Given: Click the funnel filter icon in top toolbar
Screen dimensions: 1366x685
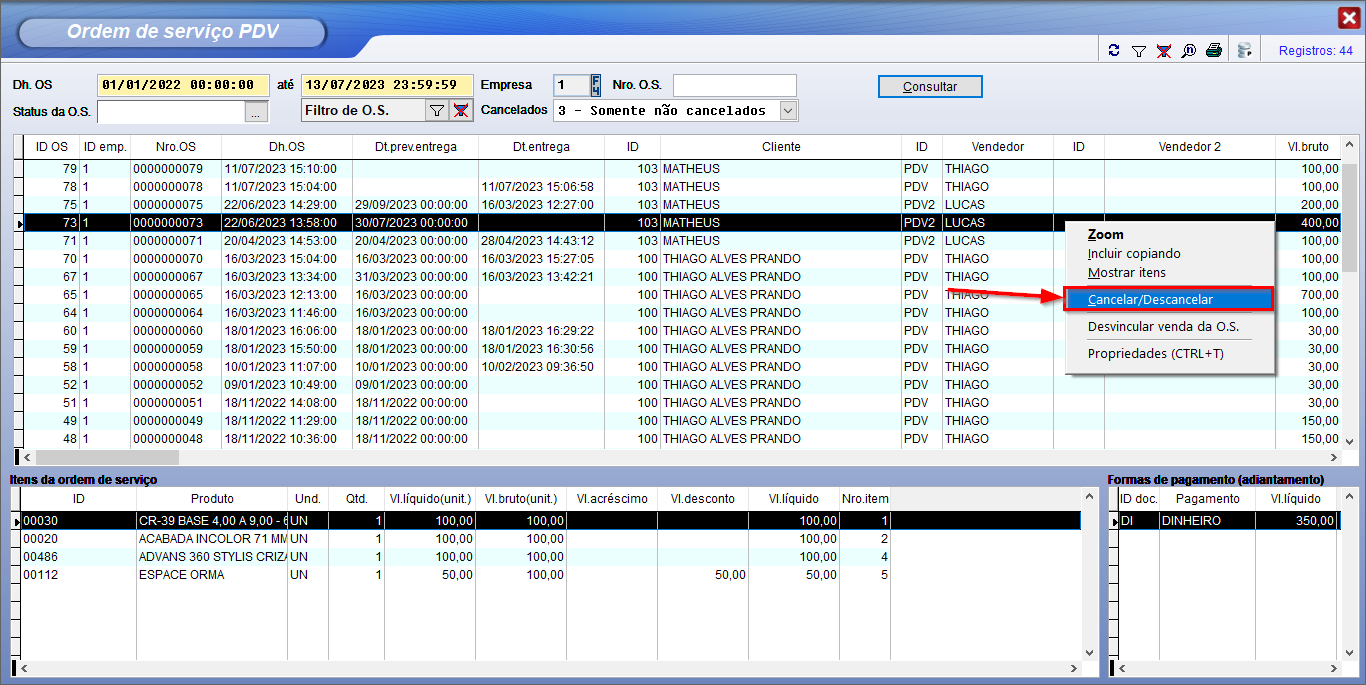Looking at the screenshot, I should point(1138,51).
